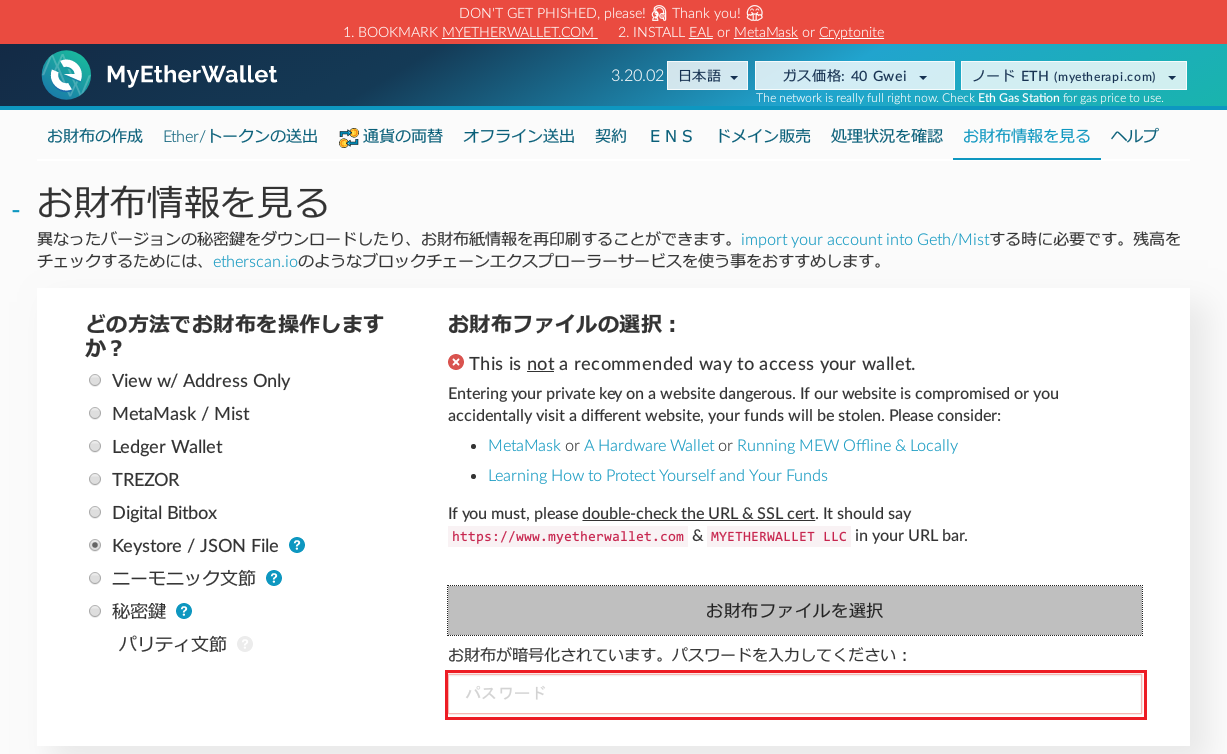Open the MetaMask link in red banner
This screenshot has height=754, width=1227.
[766, 32]
